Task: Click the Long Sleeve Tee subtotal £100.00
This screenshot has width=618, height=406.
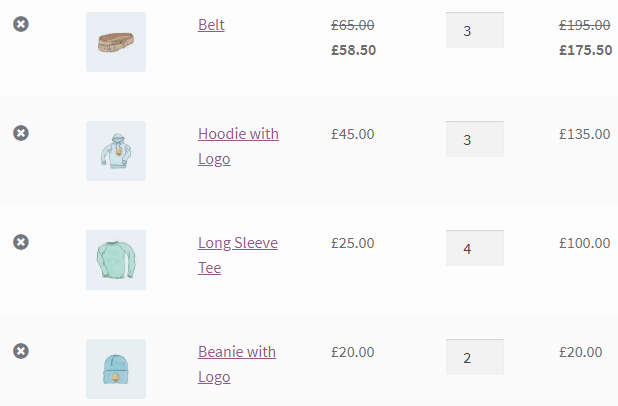Action: (x=584, y=243)
